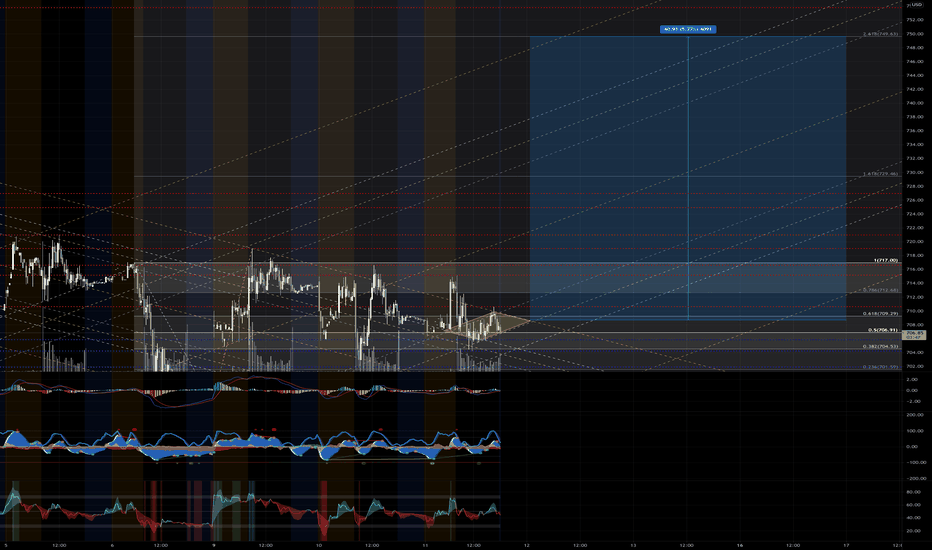Image resolution: width=932 pixels, height=550 pixels.
Task: Click the -2.00 label on MACD pane axis
Action: [x=912, y=401]
